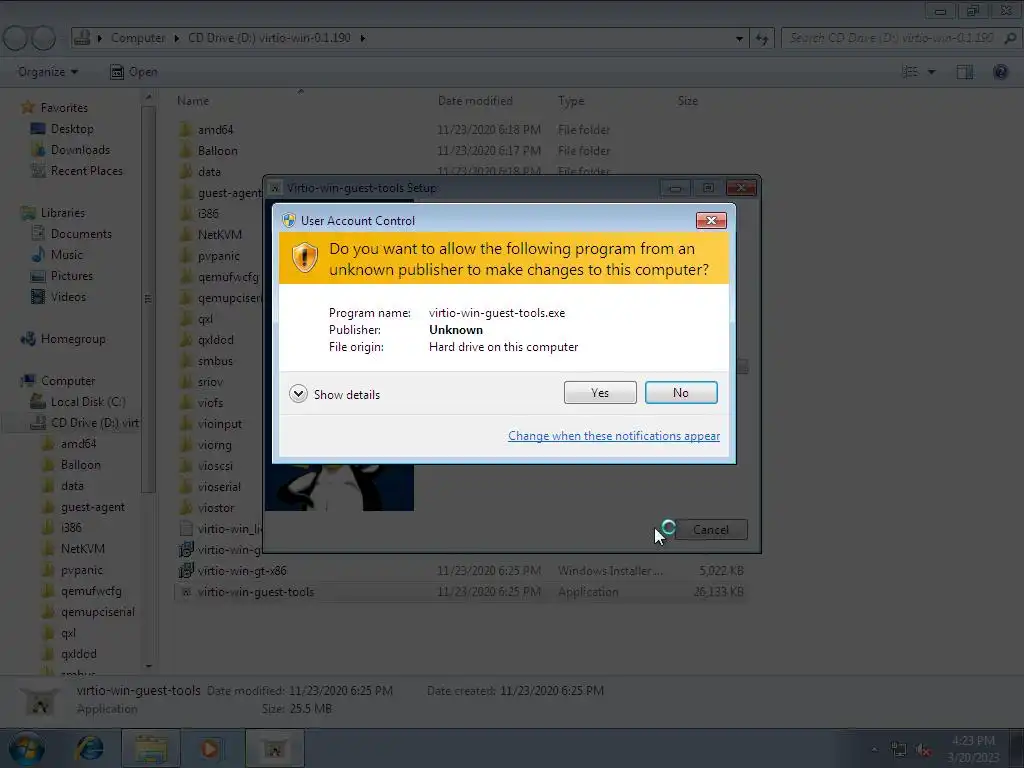Expand Show details chevron in UAC dialog
1024x768 pixels.
(x=298, y=394)
